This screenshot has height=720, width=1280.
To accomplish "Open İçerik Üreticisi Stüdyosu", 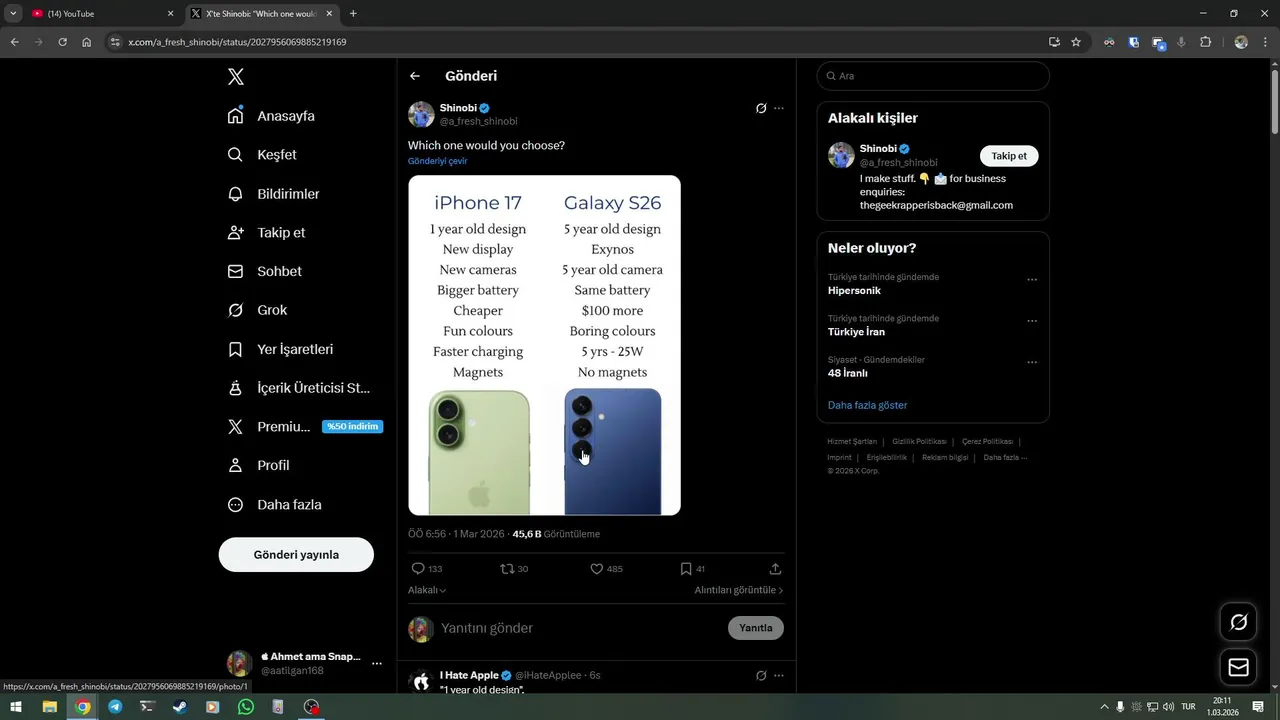I will [299, 388].
